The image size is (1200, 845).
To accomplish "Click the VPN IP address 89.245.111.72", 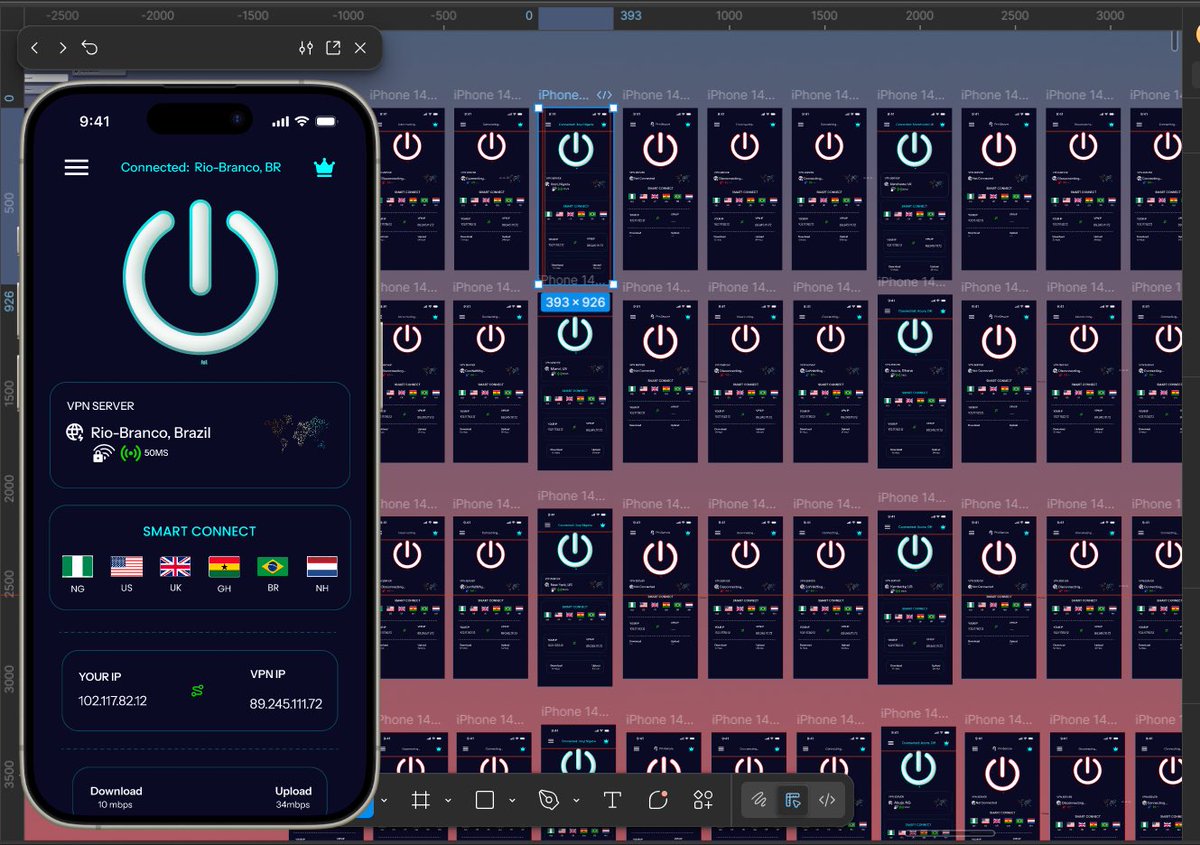I will [x=286, y=704].
